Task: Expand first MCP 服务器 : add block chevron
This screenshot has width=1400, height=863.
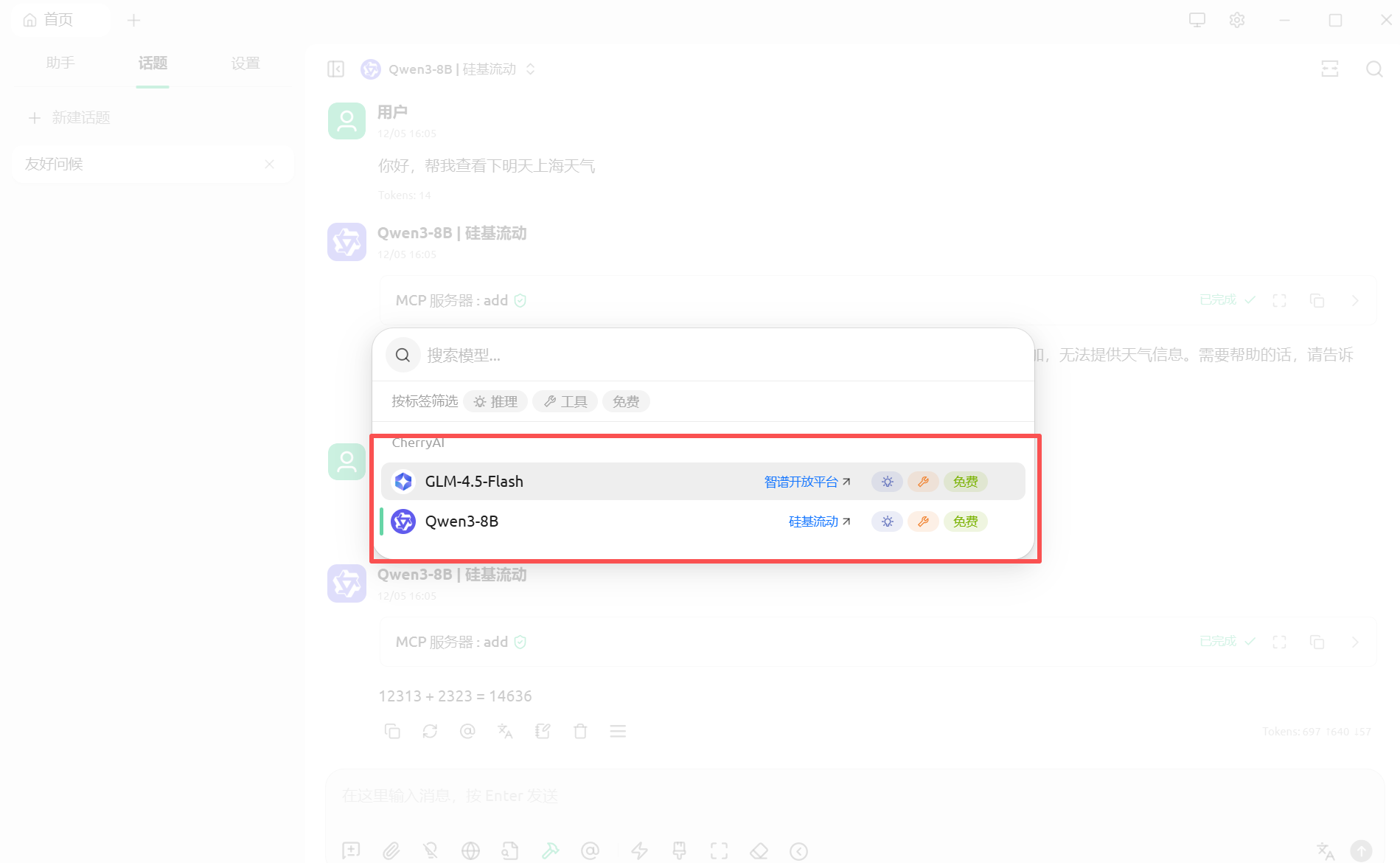Action: tap(1355, 300)
